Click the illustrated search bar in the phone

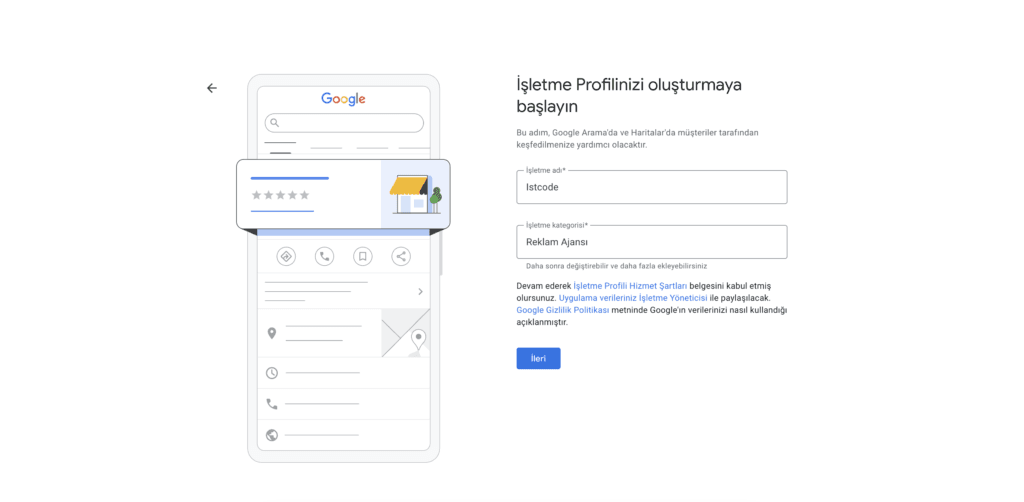(344, 123)
